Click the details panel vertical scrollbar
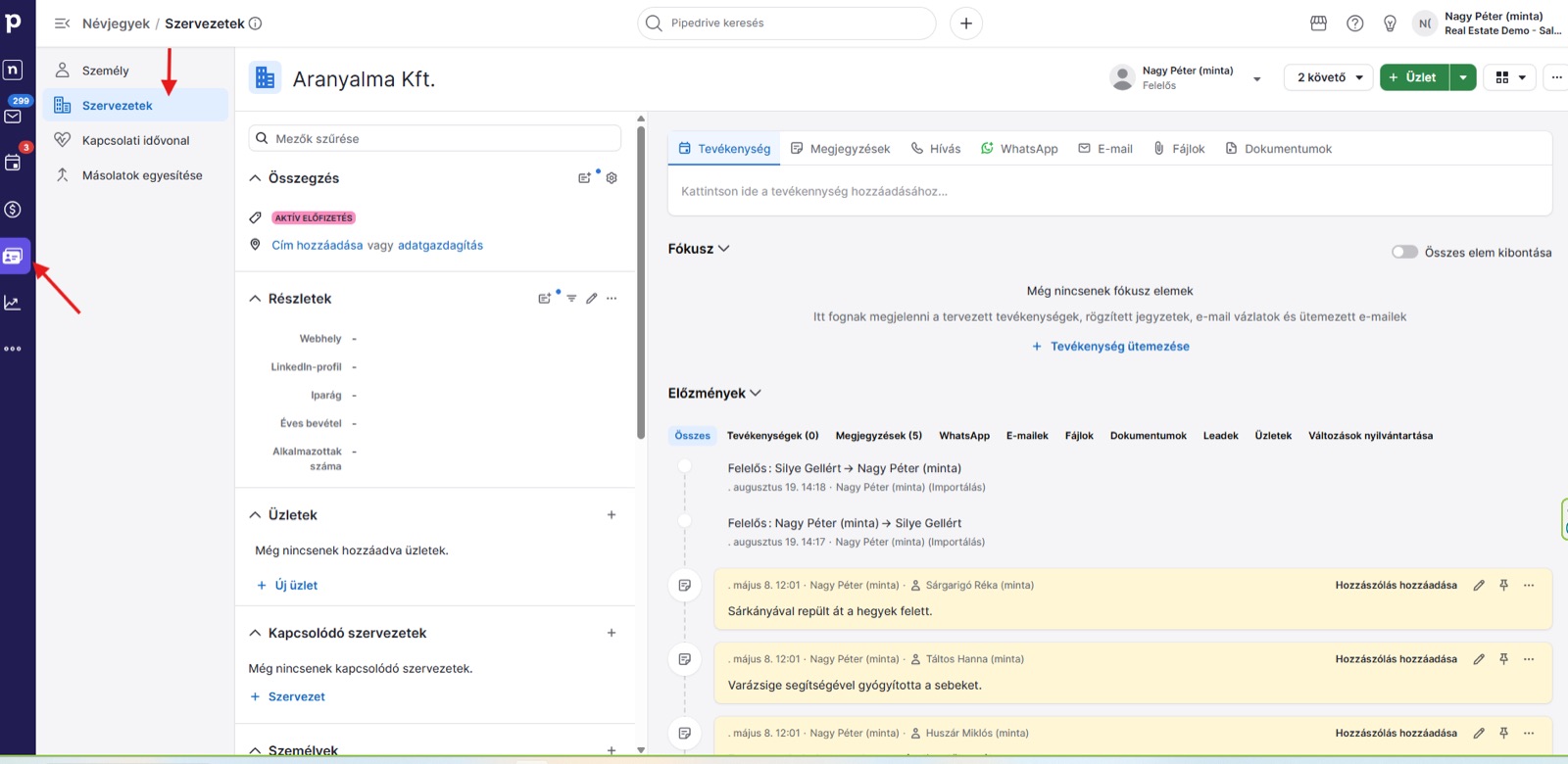 (x=641, y=282)
